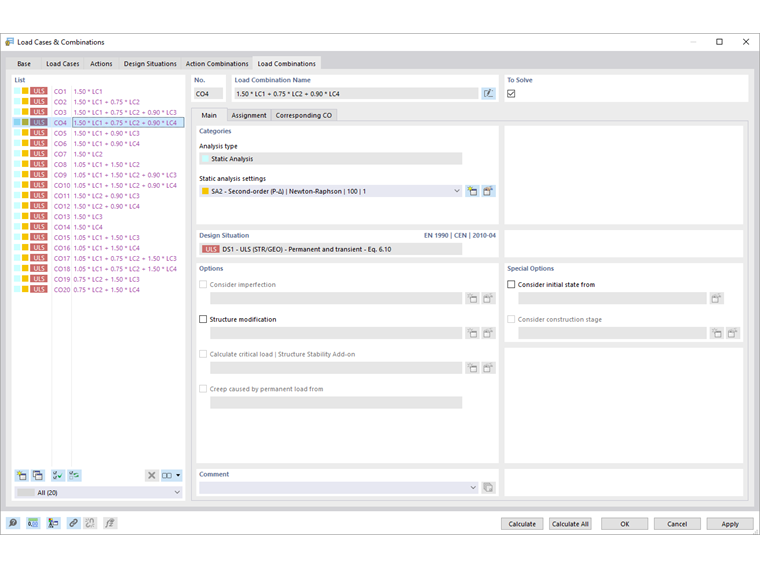Click the No. field showing CO4
760x569 pixels.
pos(208,94)
